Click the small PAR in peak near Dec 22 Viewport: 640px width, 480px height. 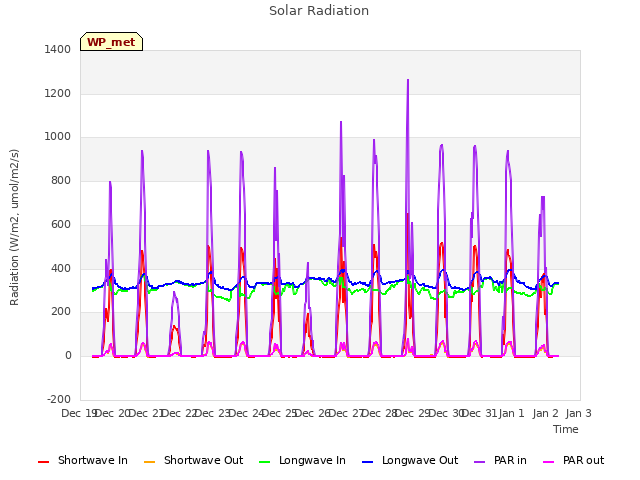coord(174,292)
